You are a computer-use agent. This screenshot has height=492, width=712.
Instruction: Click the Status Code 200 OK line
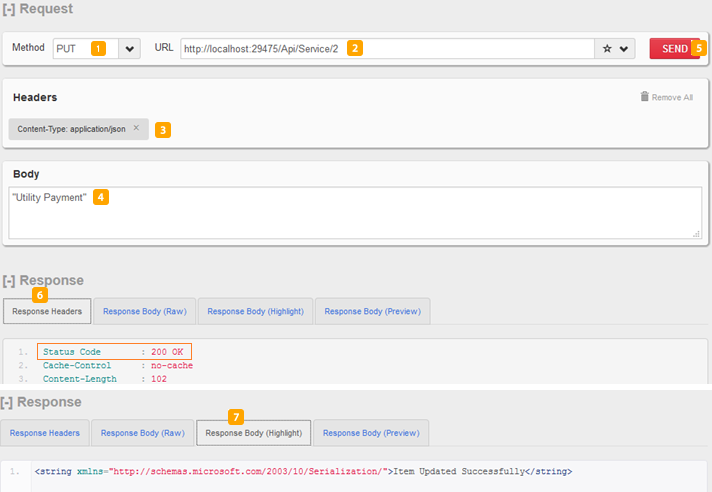click(114, 352)
